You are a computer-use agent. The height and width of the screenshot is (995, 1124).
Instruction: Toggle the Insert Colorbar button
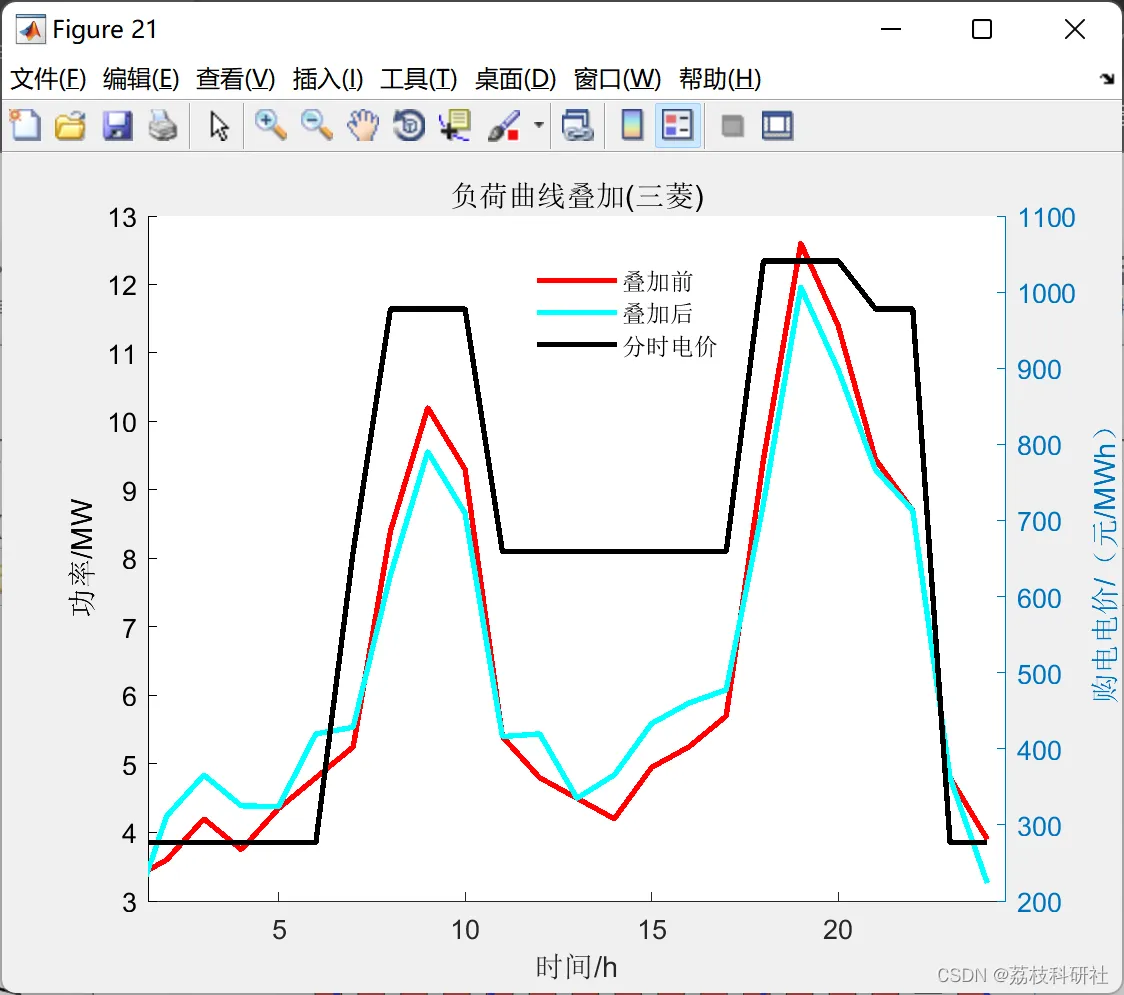[x=632, y=125]
